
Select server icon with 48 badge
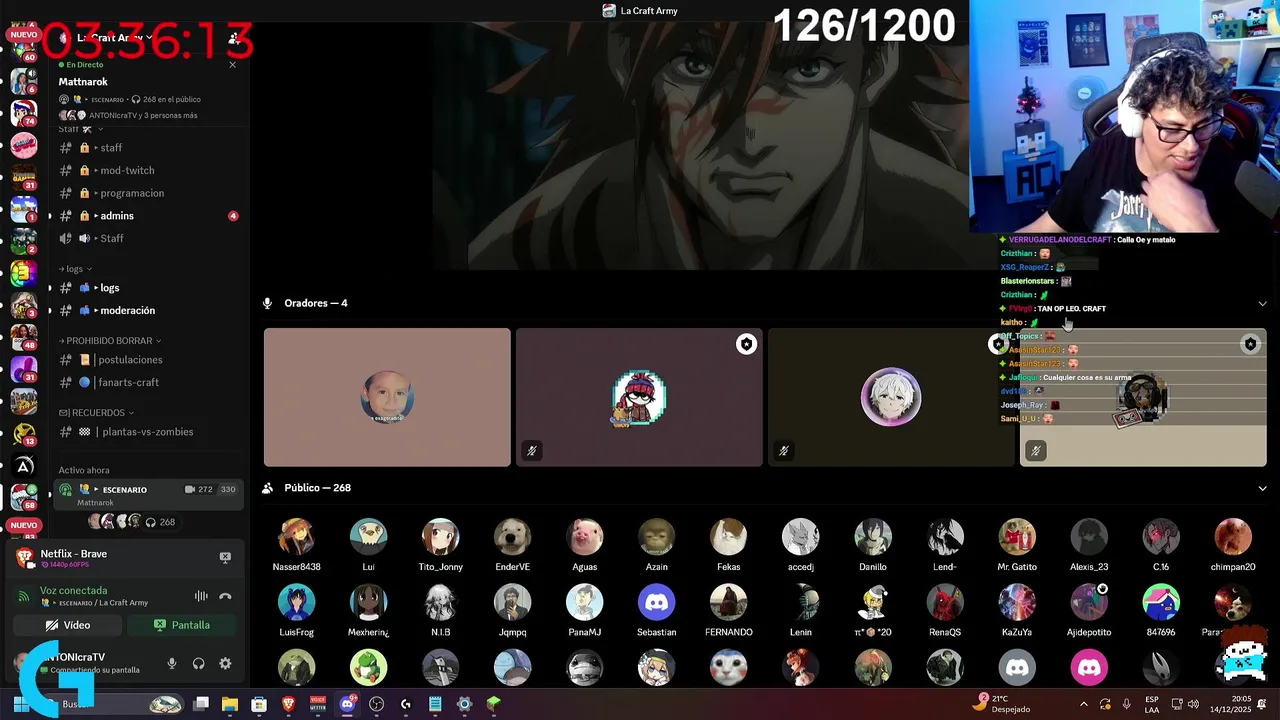pos(24,335)
